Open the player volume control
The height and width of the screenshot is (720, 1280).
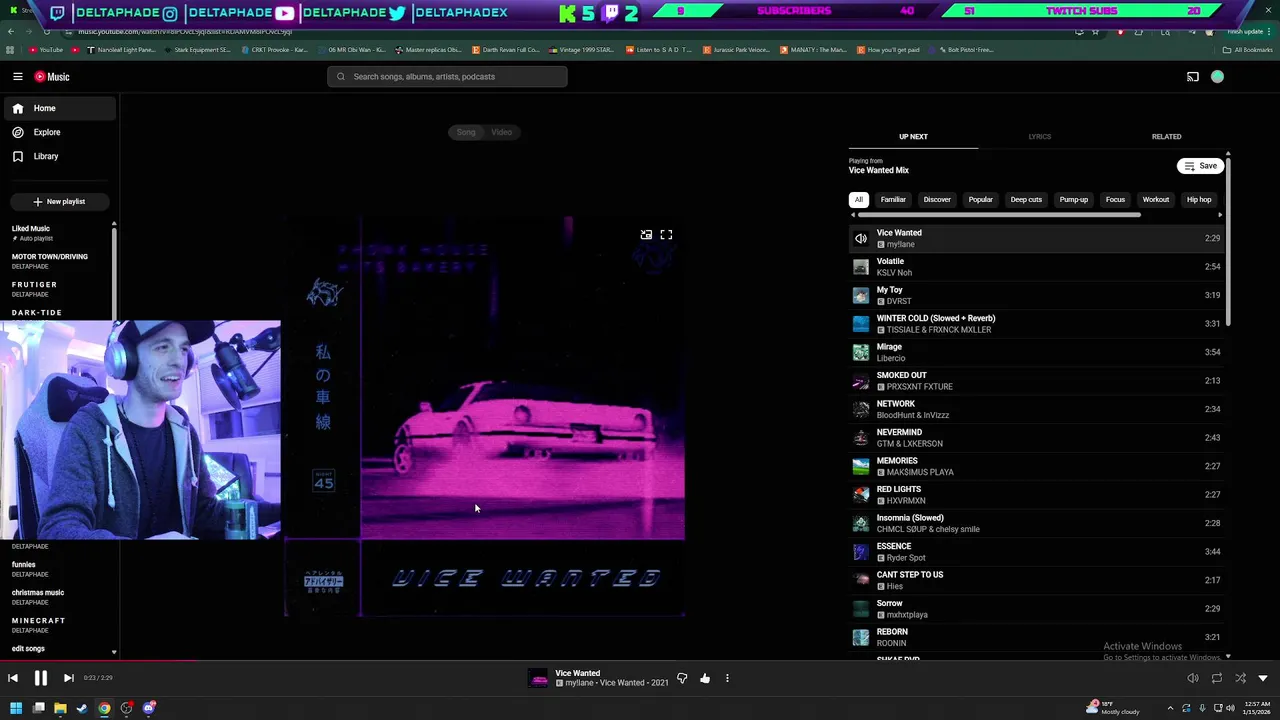coord(1192,678)
